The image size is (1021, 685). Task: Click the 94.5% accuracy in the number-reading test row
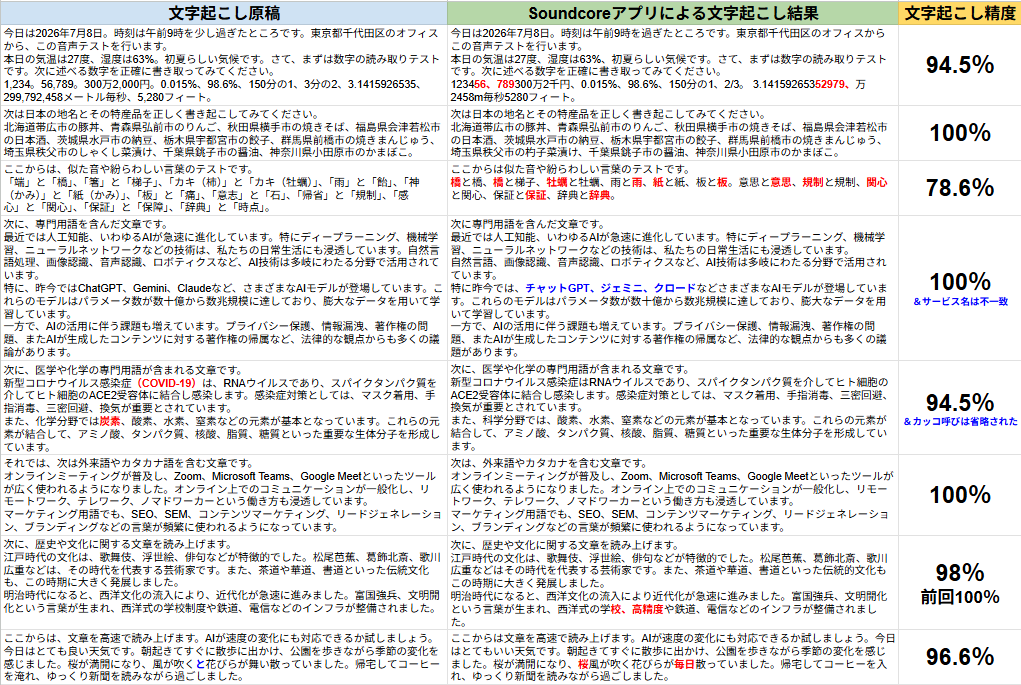point(960,65)
